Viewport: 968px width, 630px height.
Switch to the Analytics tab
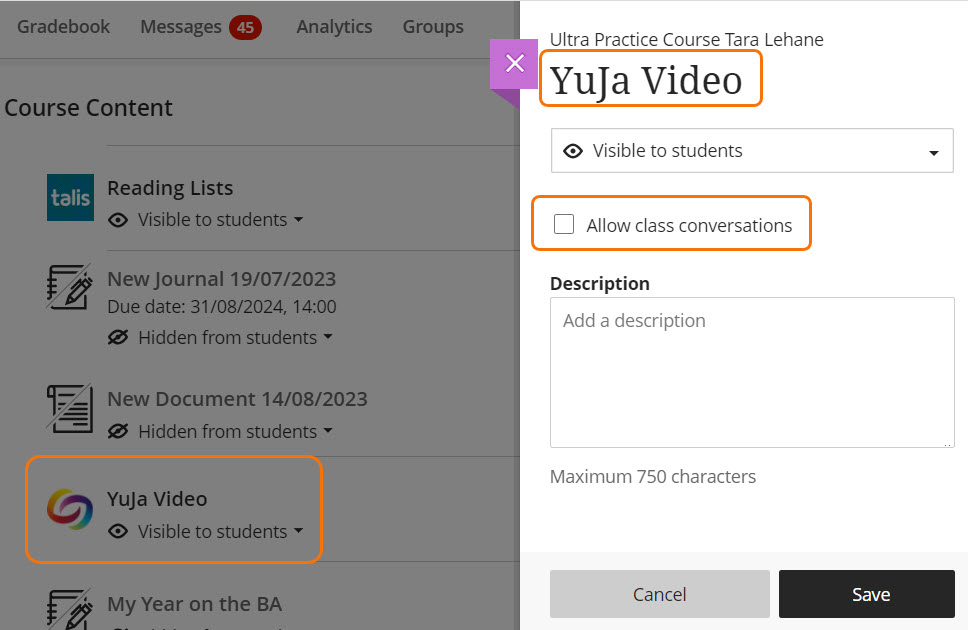click(x=334, y=27)
